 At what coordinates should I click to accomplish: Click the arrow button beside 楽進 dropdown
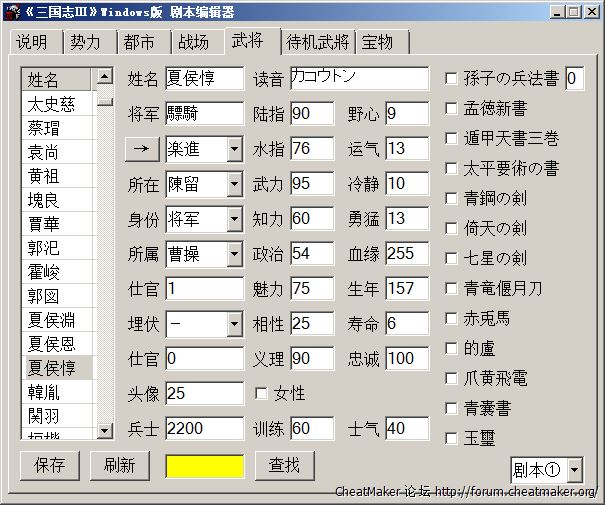pyautogui.click(x=141, y=149)
